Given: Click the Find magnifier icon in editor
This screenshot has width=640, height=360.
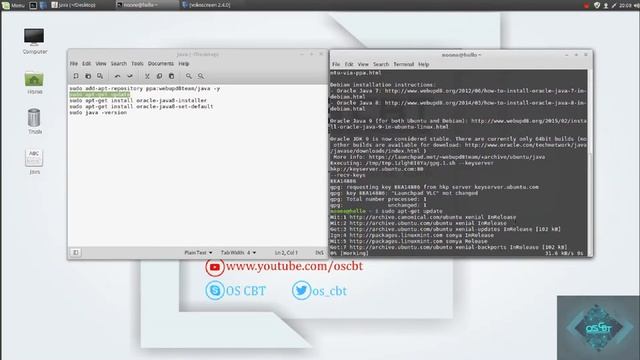Looking at the screenshot, I should [x=189, y=76].
